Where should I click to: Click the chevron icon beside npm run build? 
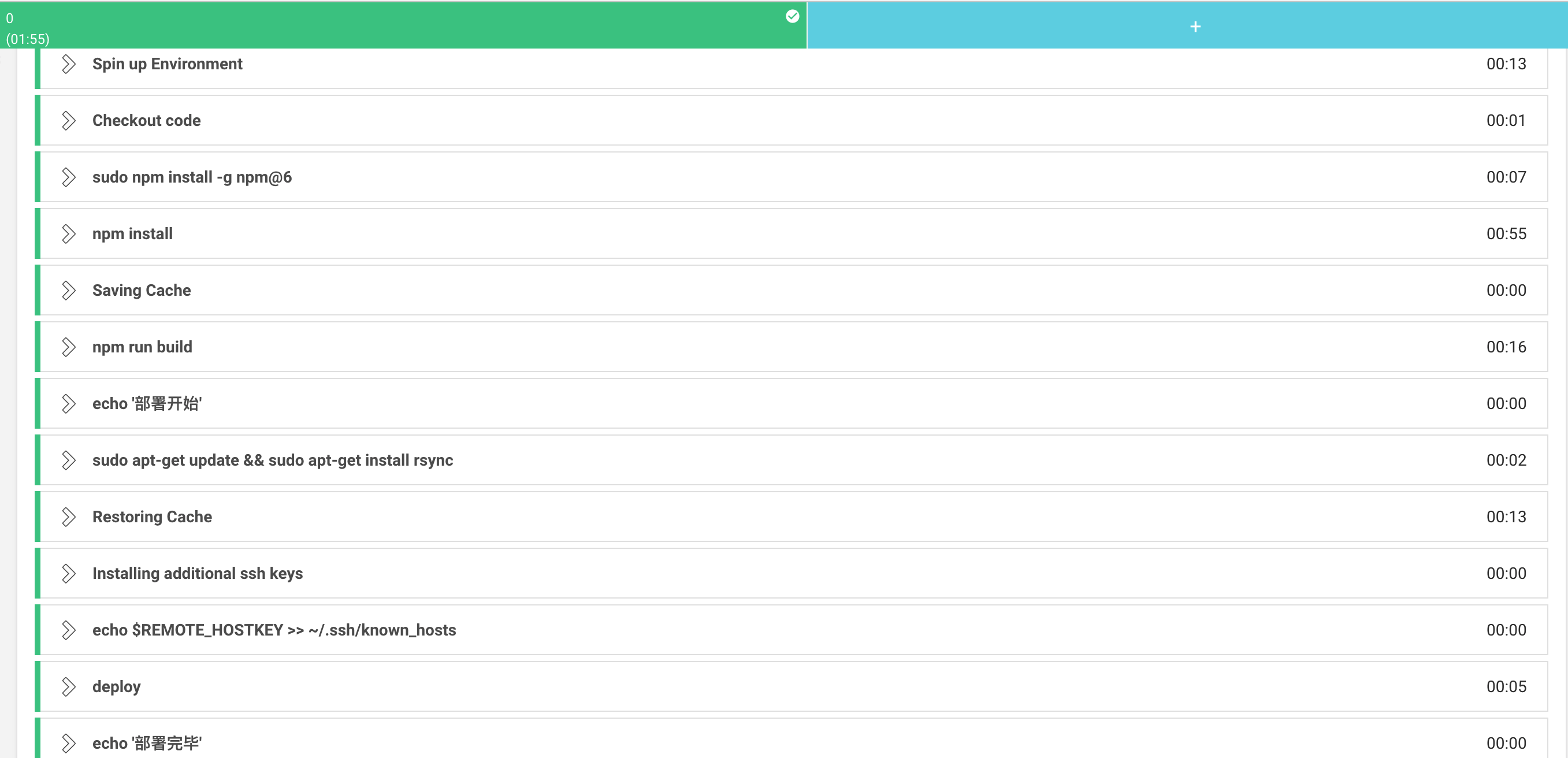[68, 347]
